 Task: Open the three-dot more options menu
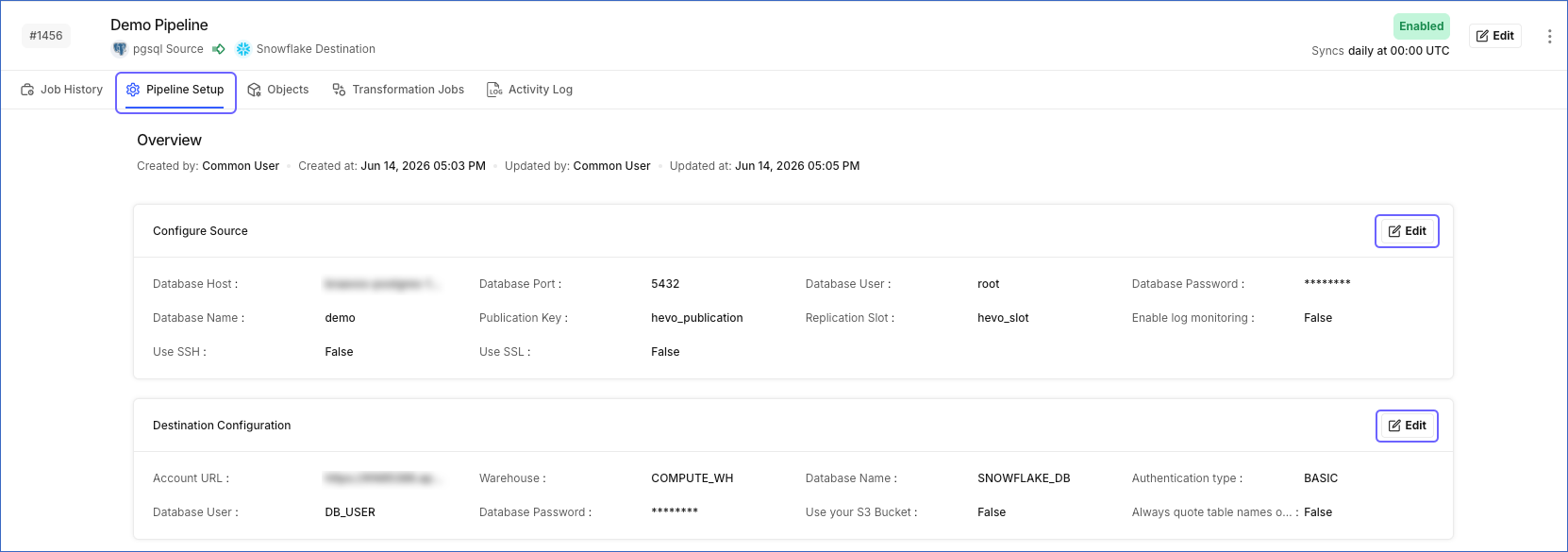pos(1549,36)
